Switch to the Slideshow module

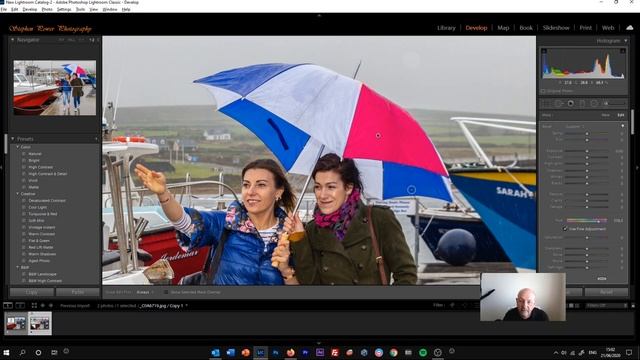(556, 28)
